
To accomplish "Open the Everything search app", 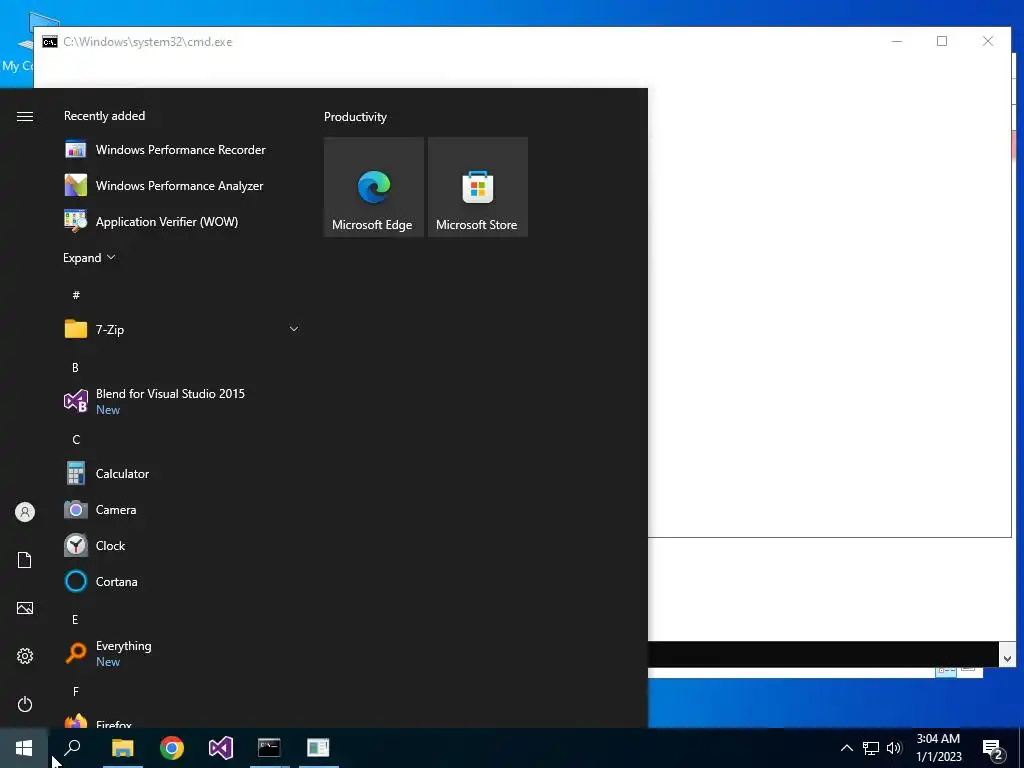I will point(182,653).
